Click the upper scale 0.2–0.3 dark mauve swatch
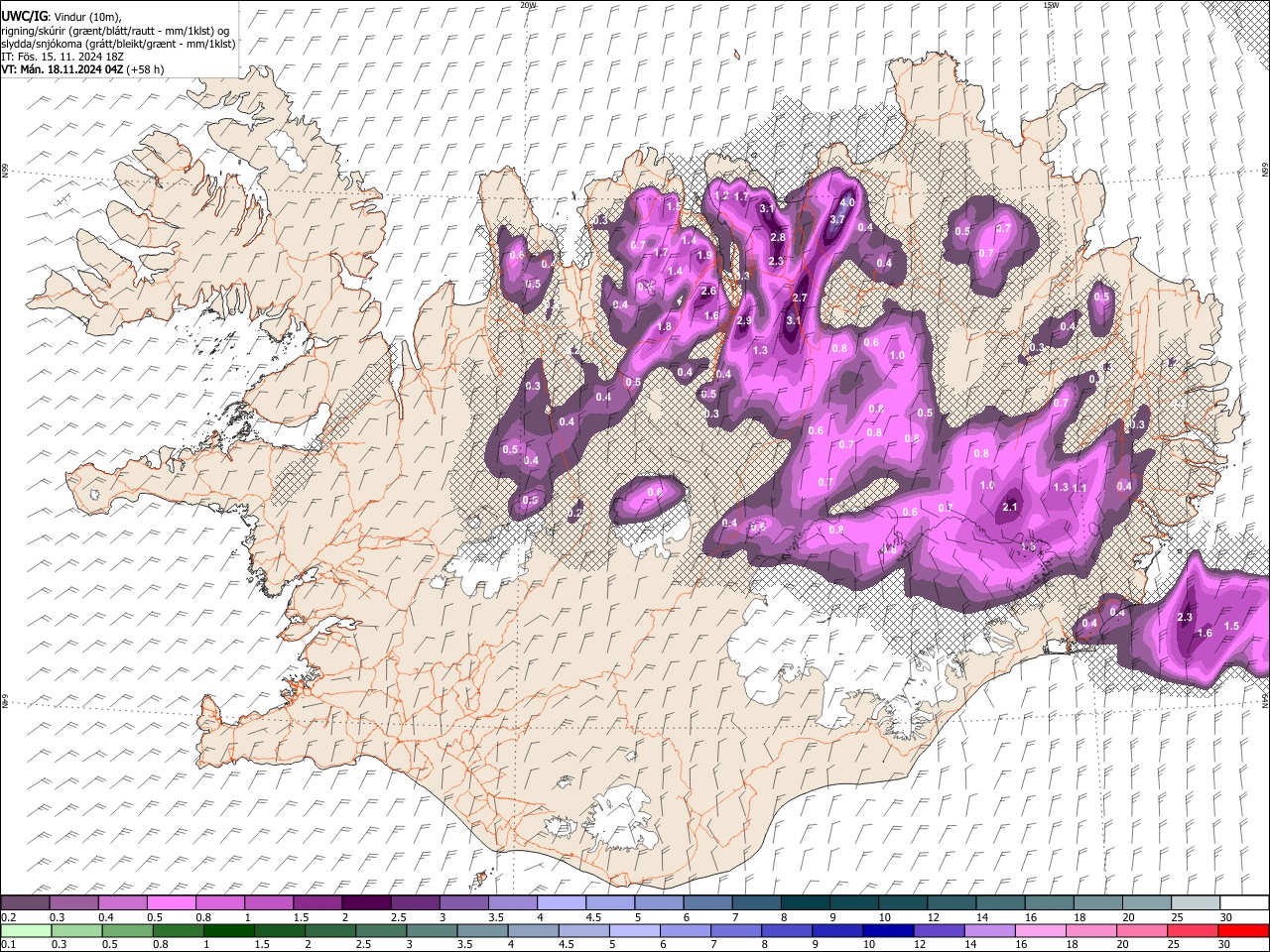 tap(25, 902)
